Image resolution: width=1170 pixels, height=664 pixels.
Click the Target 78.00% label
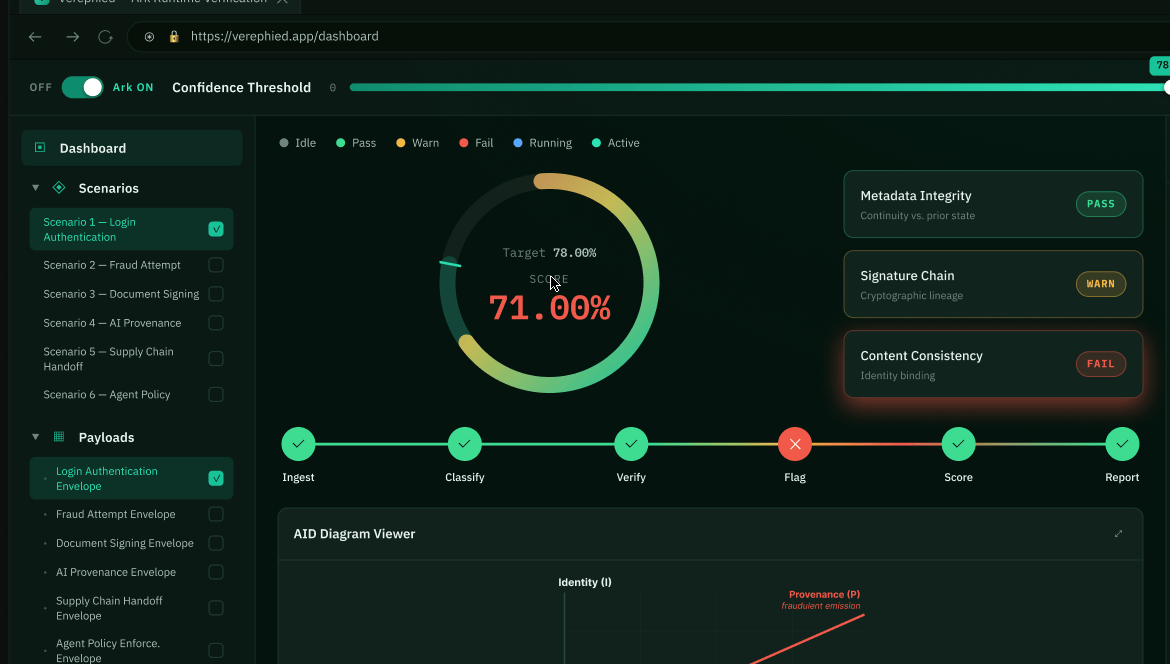coord(549,253)
